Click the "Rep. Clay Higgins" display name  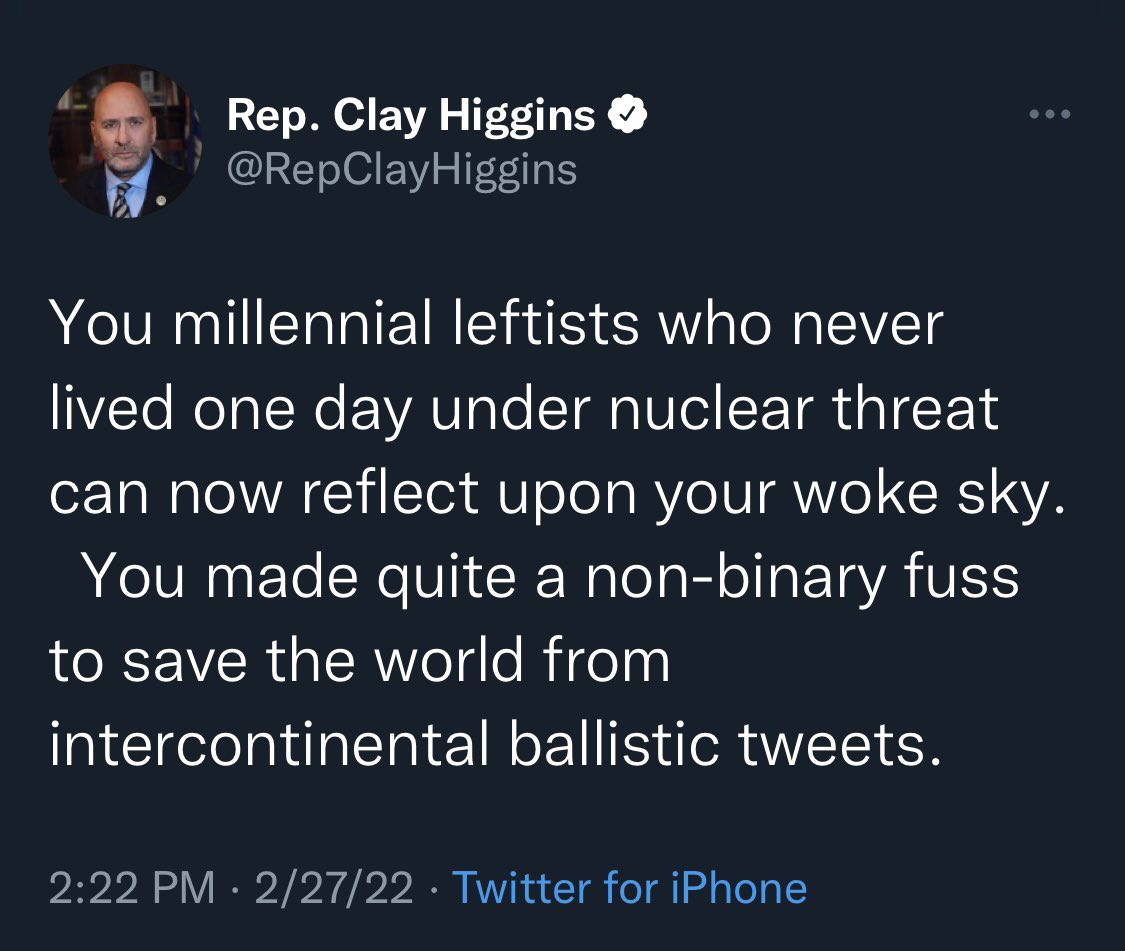tap(411, 117)
